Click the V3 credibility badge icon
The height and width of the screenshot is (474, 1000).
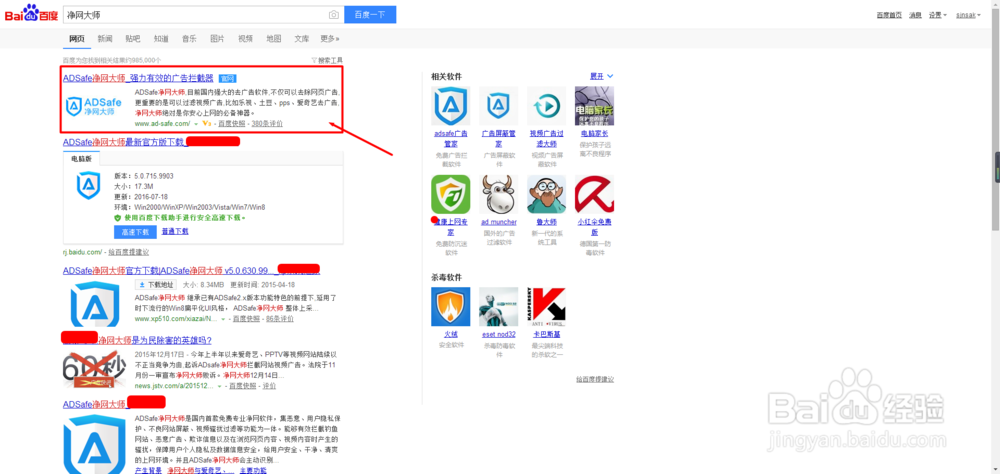click(x=206, y=124)
